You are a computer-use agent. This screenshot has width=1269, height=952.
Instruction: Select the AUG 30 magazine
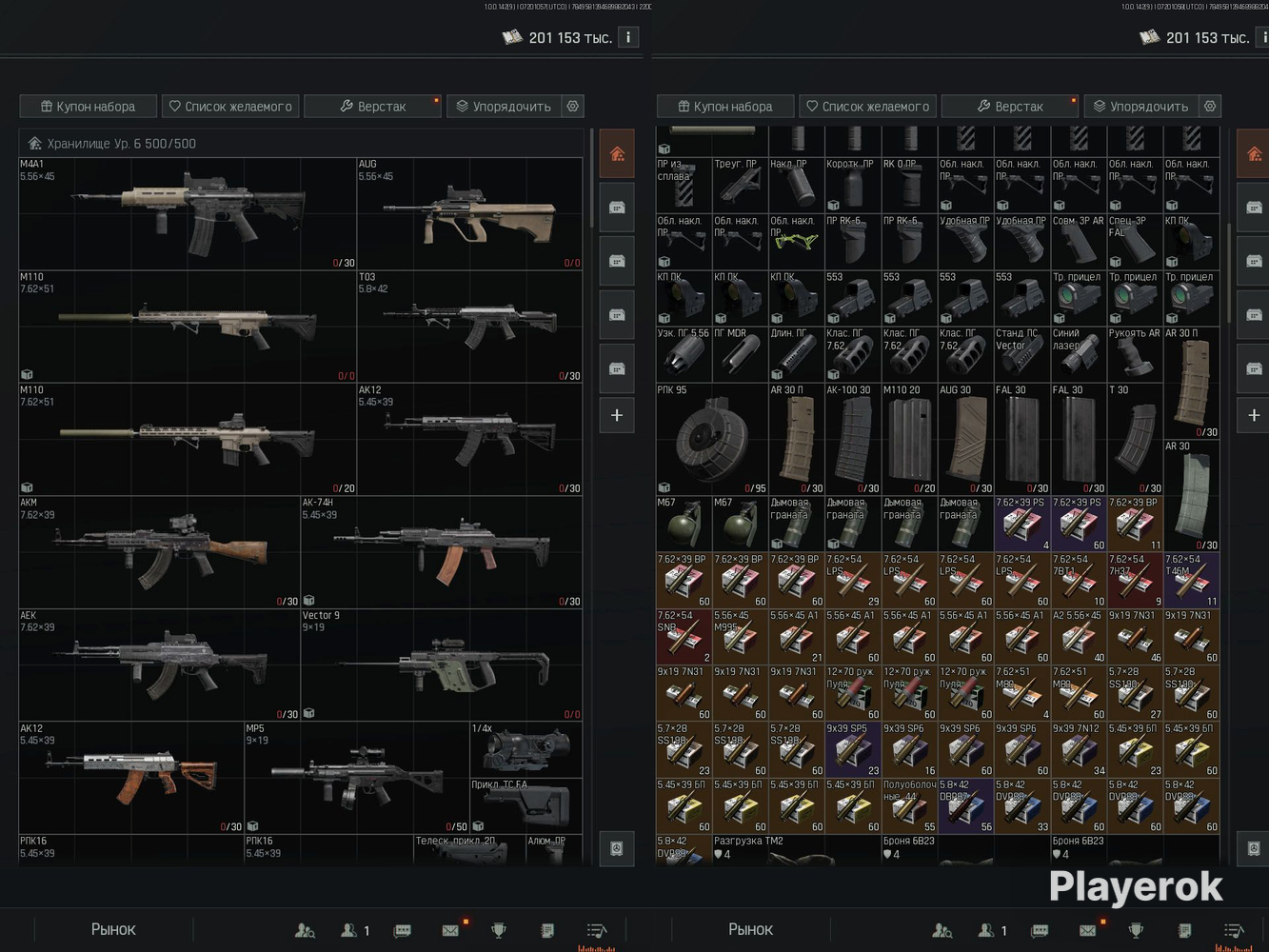[965, 439]
